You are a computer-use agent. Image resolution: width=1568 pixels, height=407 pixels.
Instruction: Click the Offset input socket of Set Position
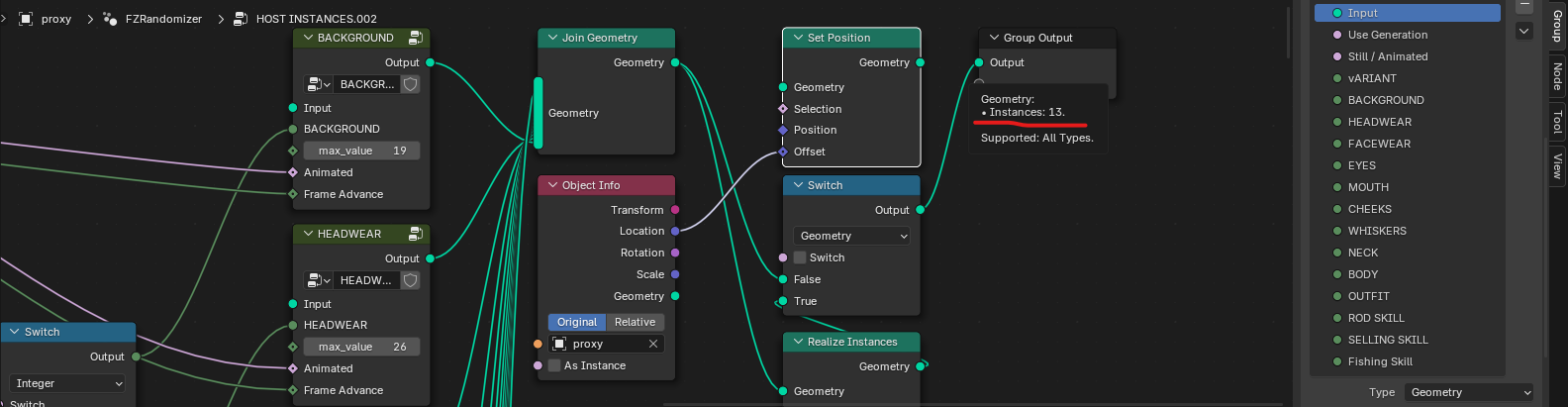coord(783,152)
